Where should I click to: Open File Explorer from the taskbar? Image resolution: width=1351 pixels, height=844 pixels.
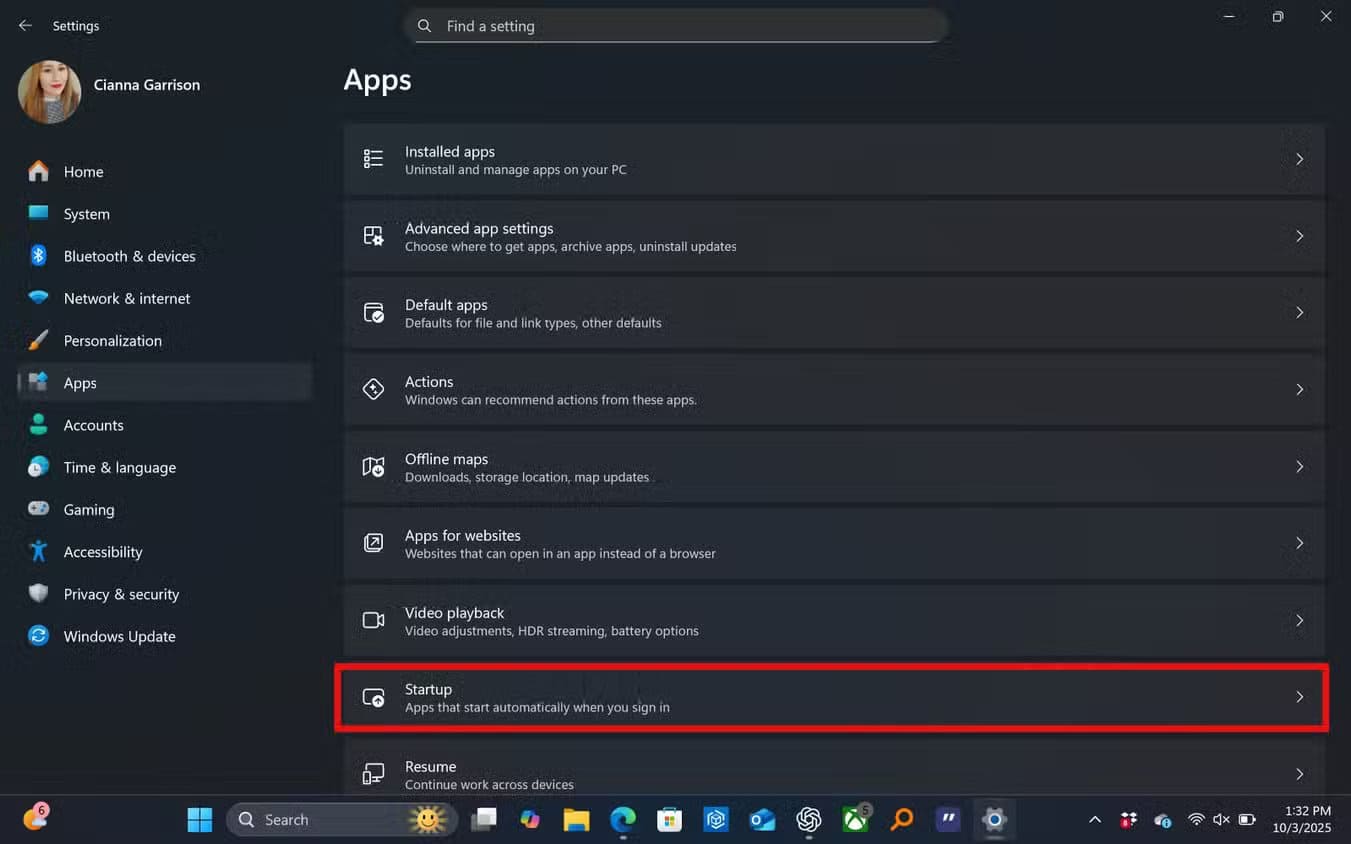(x=576, y=820)
